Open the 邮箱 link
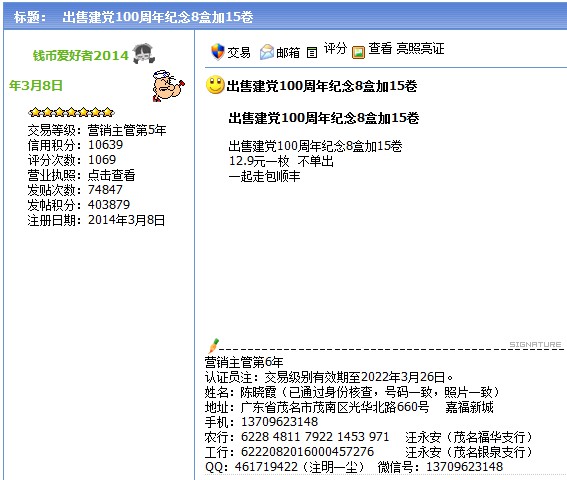This screenshot has width=567, height=480. click(x=288, y=53)
